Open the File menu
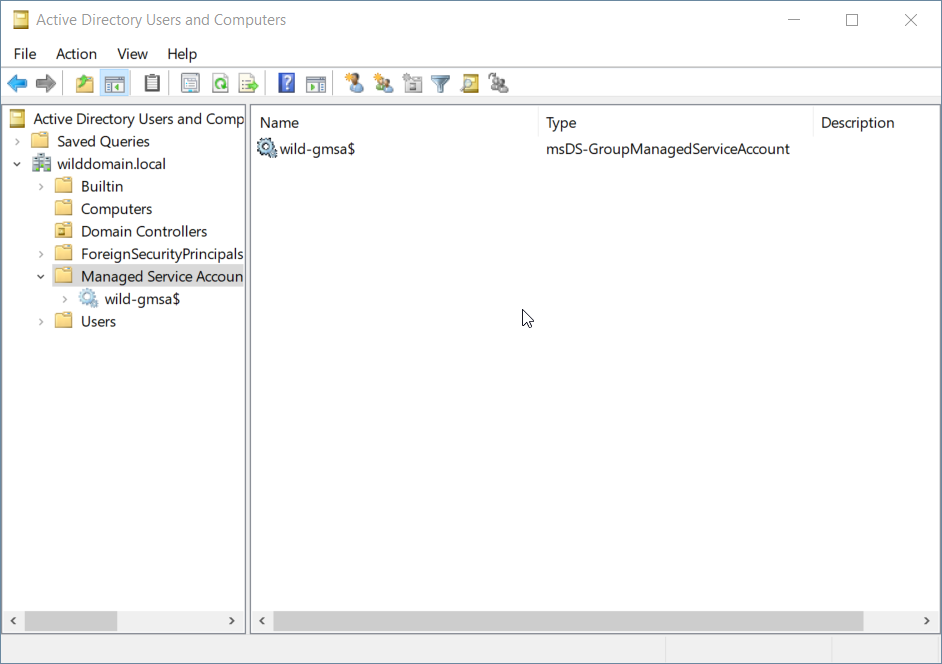 click(25, 54)
